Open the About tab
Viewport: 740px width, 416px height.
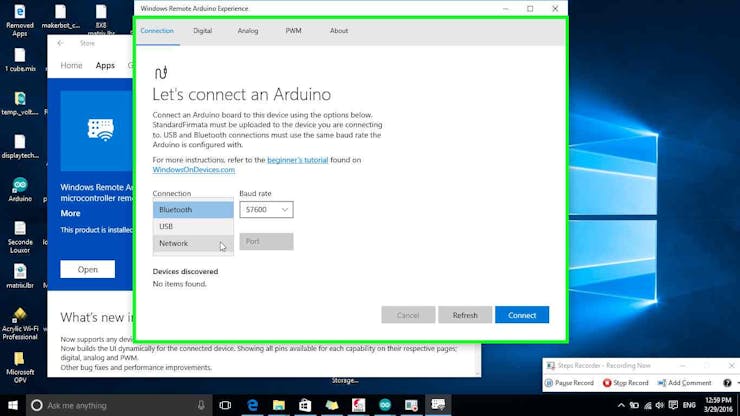[x=339, y=31]
